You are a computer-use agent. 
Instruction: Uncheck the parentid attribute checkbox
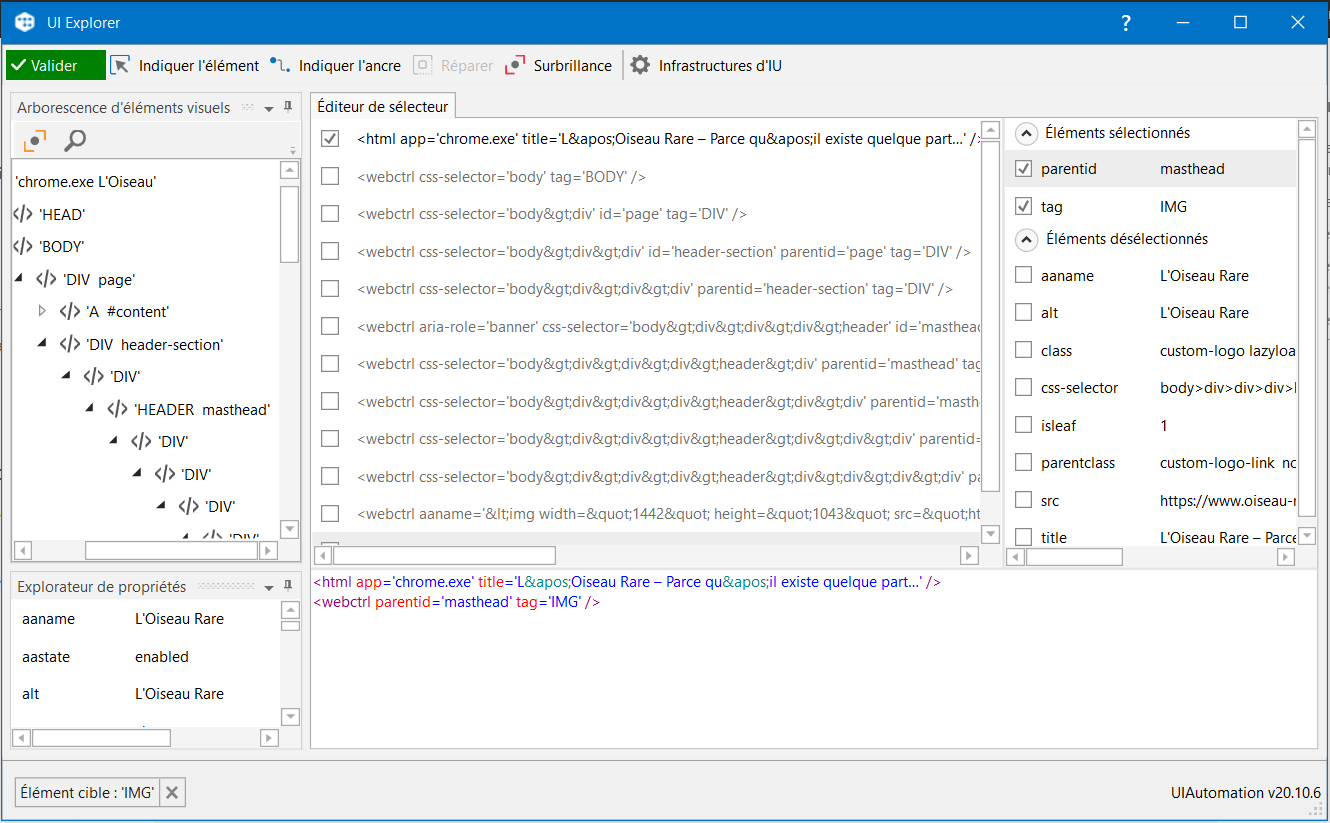click(x=1023, y=169)
